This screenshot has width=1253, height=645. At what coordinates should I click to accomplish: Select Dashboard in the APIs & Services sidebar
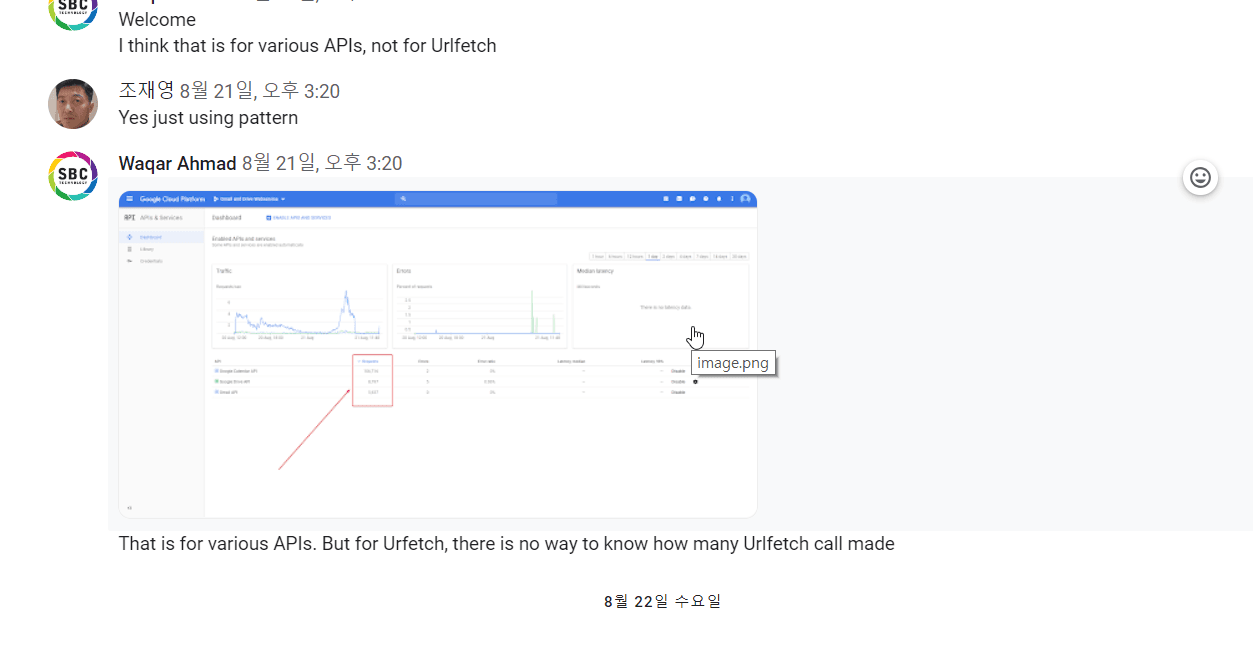[x=150, y=237]
